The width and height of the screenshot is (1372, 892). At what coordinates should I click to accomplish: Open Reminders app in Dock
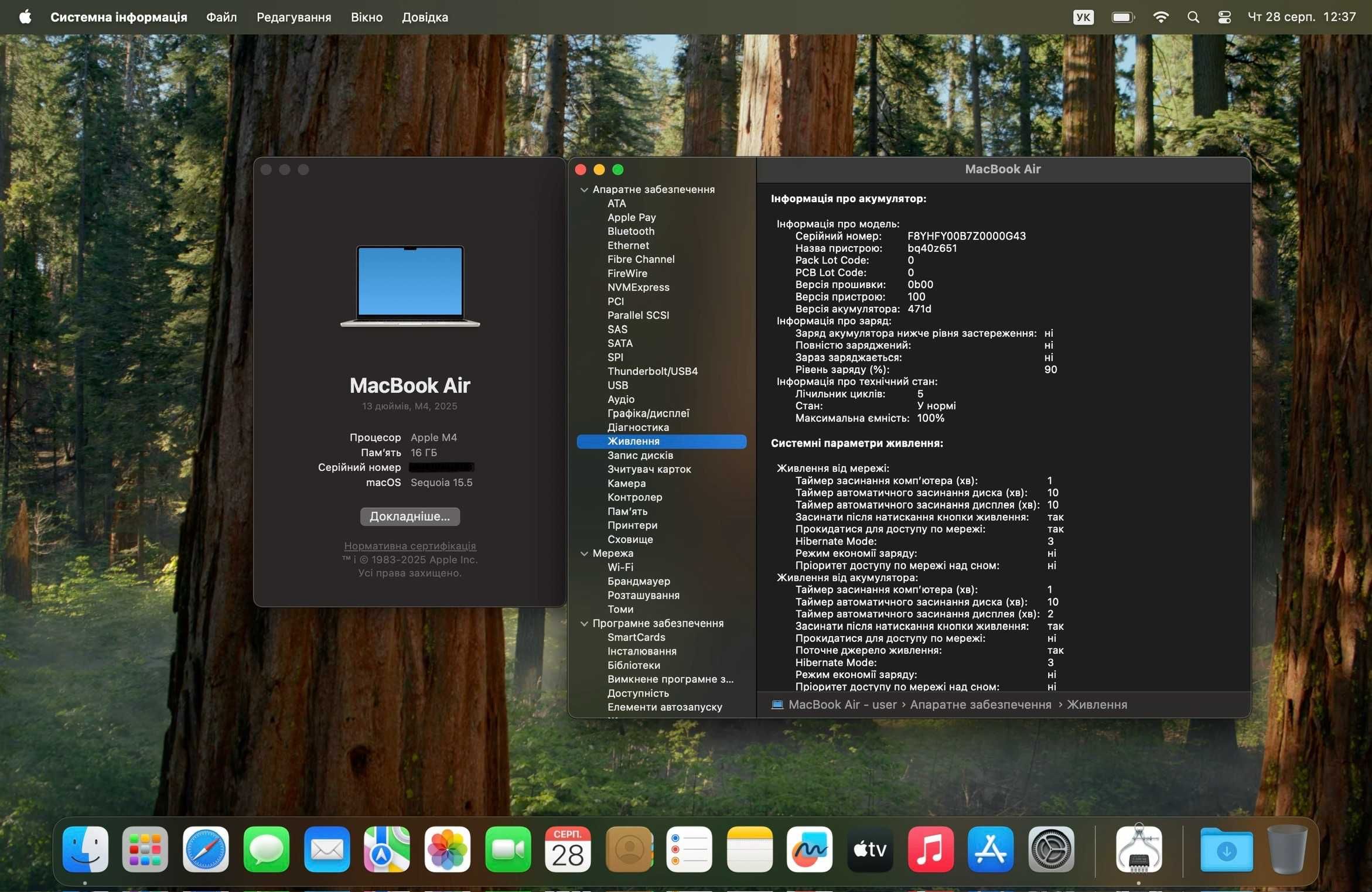(x=690, y=849)
